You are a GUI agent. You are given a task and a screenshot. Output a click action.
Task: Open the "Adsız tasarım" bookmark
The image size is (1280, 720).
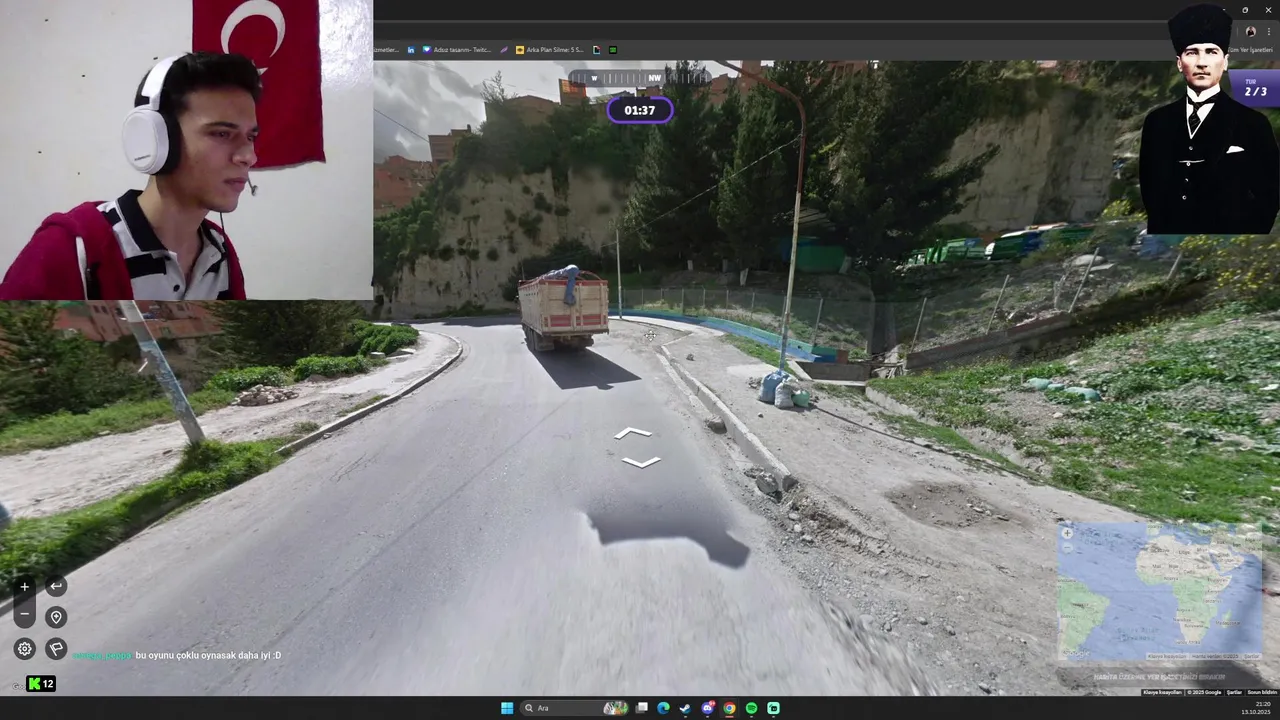click(x=457, y=50)
